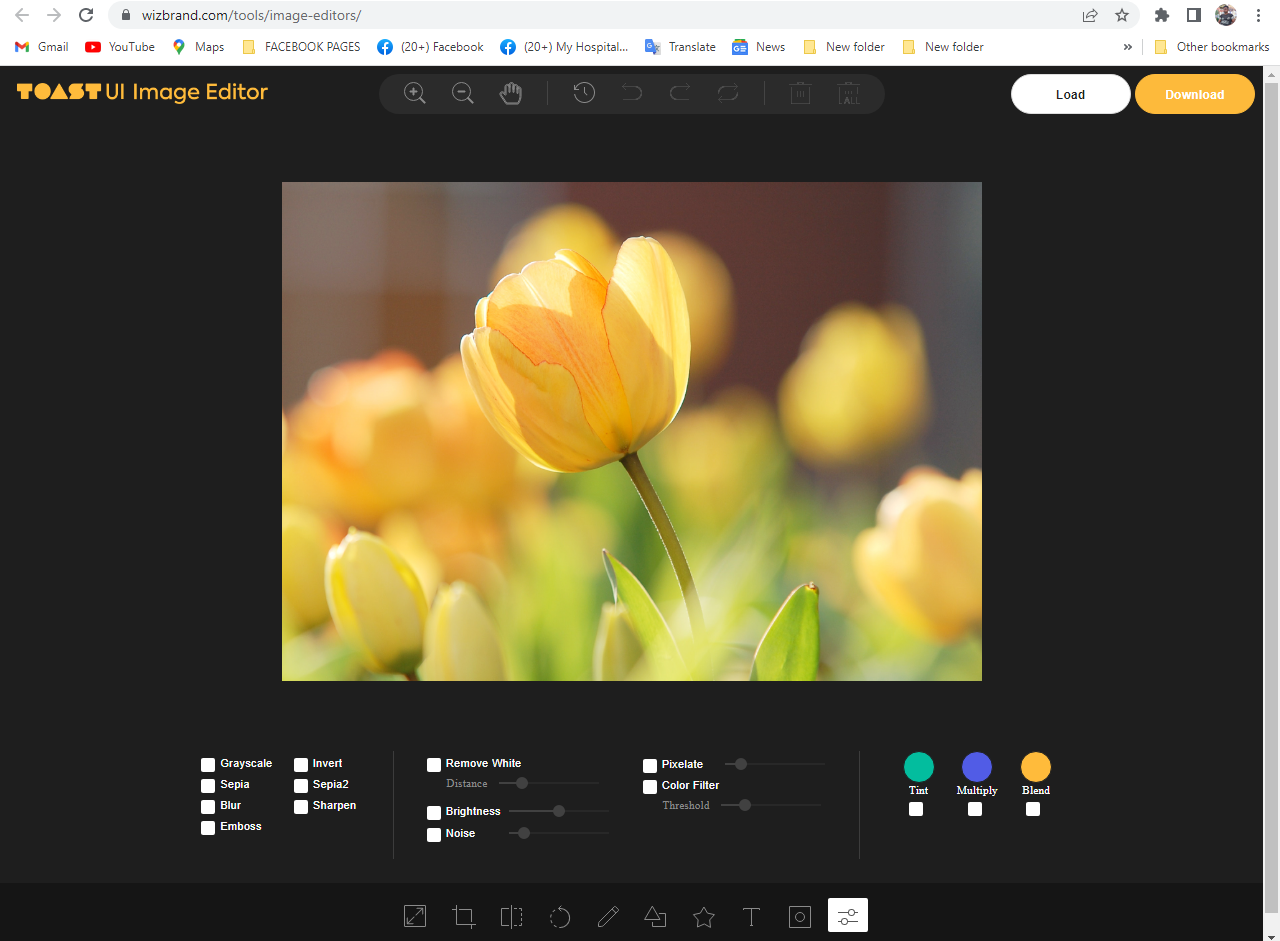Click the Download button

[x=1195, y=93]
